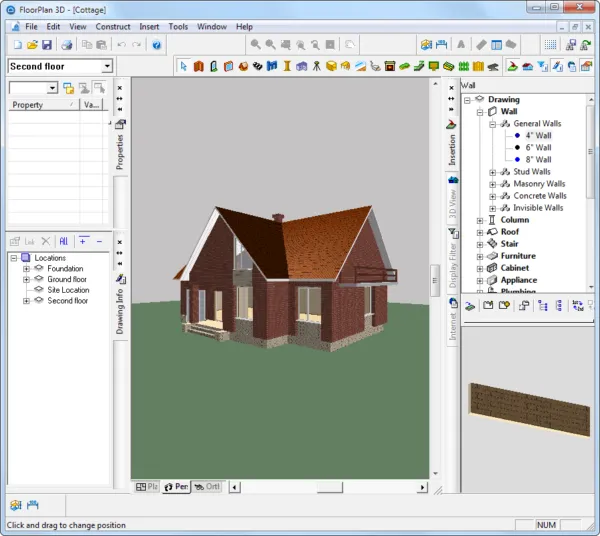Expand the Stud Walls node
Image resolution: width=600 pixels, height=536 pixels.
[492, 172]
